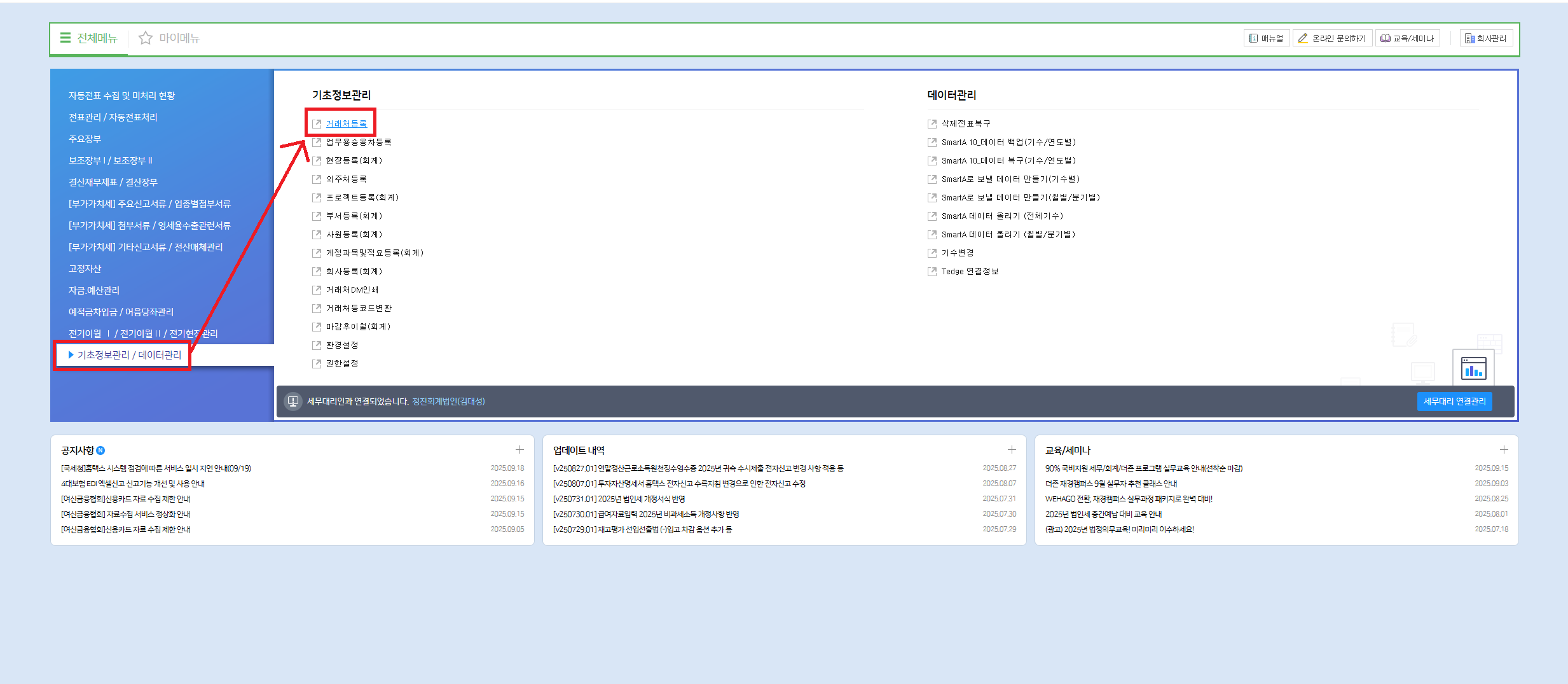This screenshot has width=1568, height=684.
Task: Expand 업데이트 내역 using the plus icon
Action: tap(1012, 450)
